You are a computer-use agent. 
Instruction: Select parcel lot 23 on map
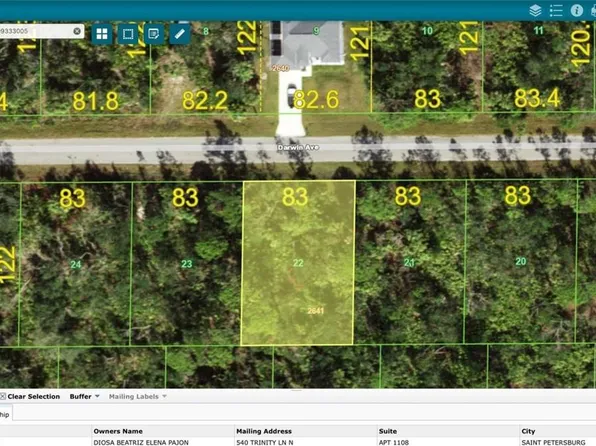pyautogui.click(x=186, y=263)
